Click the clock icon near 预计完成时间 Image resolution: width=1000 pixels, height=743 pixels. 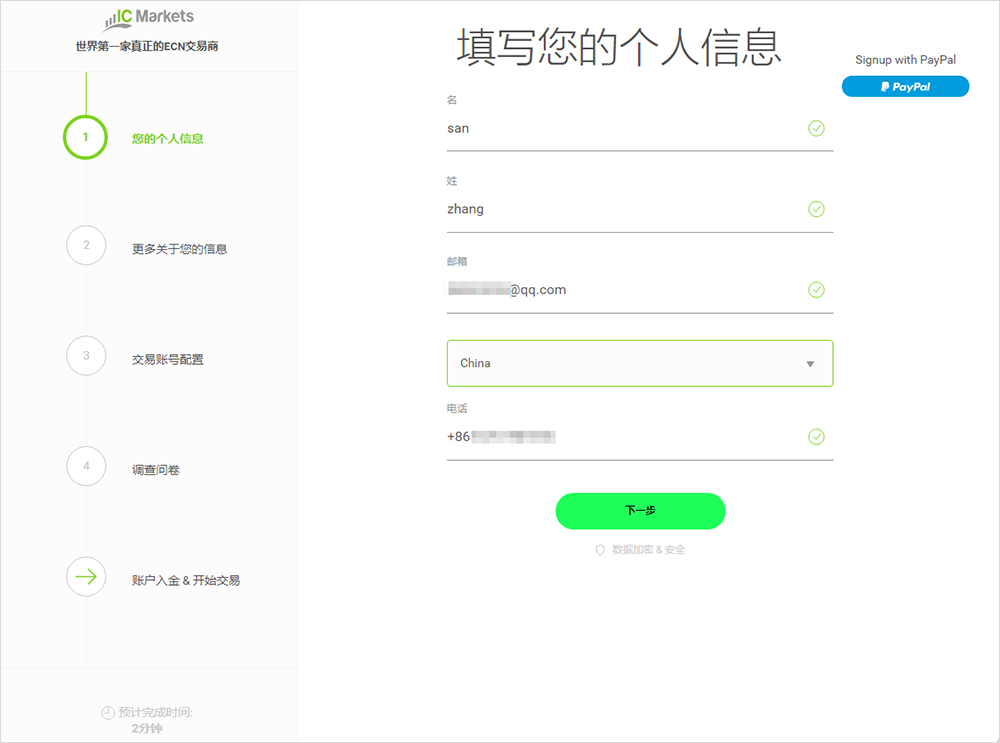tap(108, 713)
